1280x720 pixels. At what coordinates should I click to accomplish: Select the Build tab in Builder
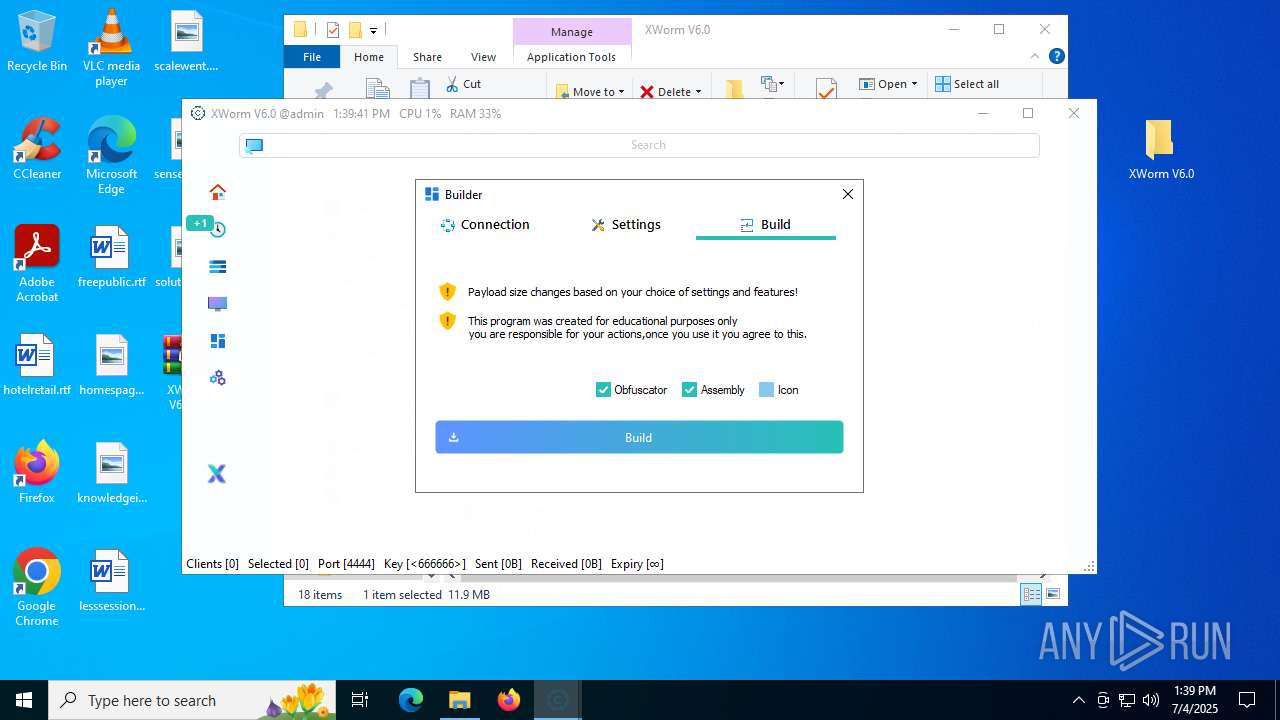tap(765, 225)
